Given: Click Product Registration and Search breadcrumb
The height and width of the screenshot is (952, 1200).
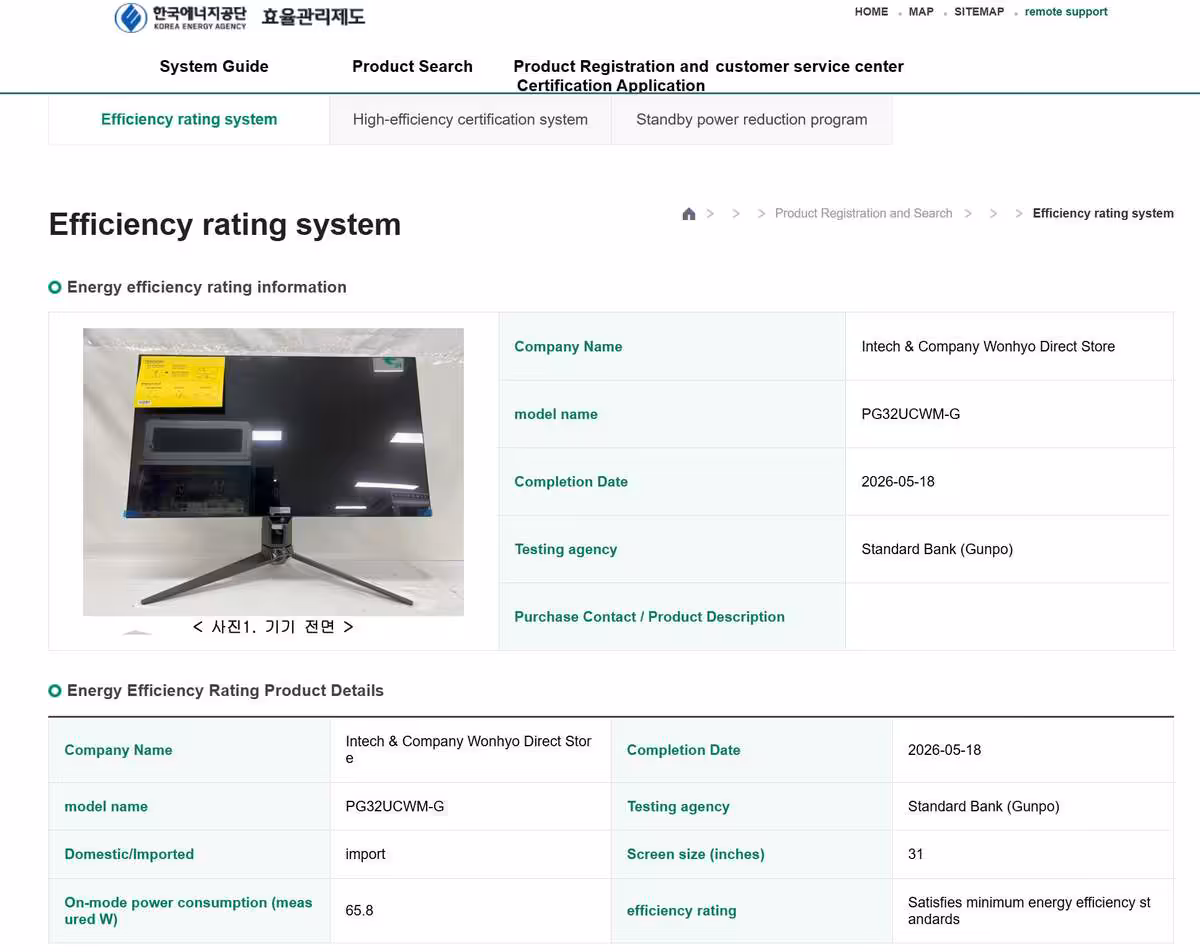Looking at the screenshot, I should pos(863,214).
